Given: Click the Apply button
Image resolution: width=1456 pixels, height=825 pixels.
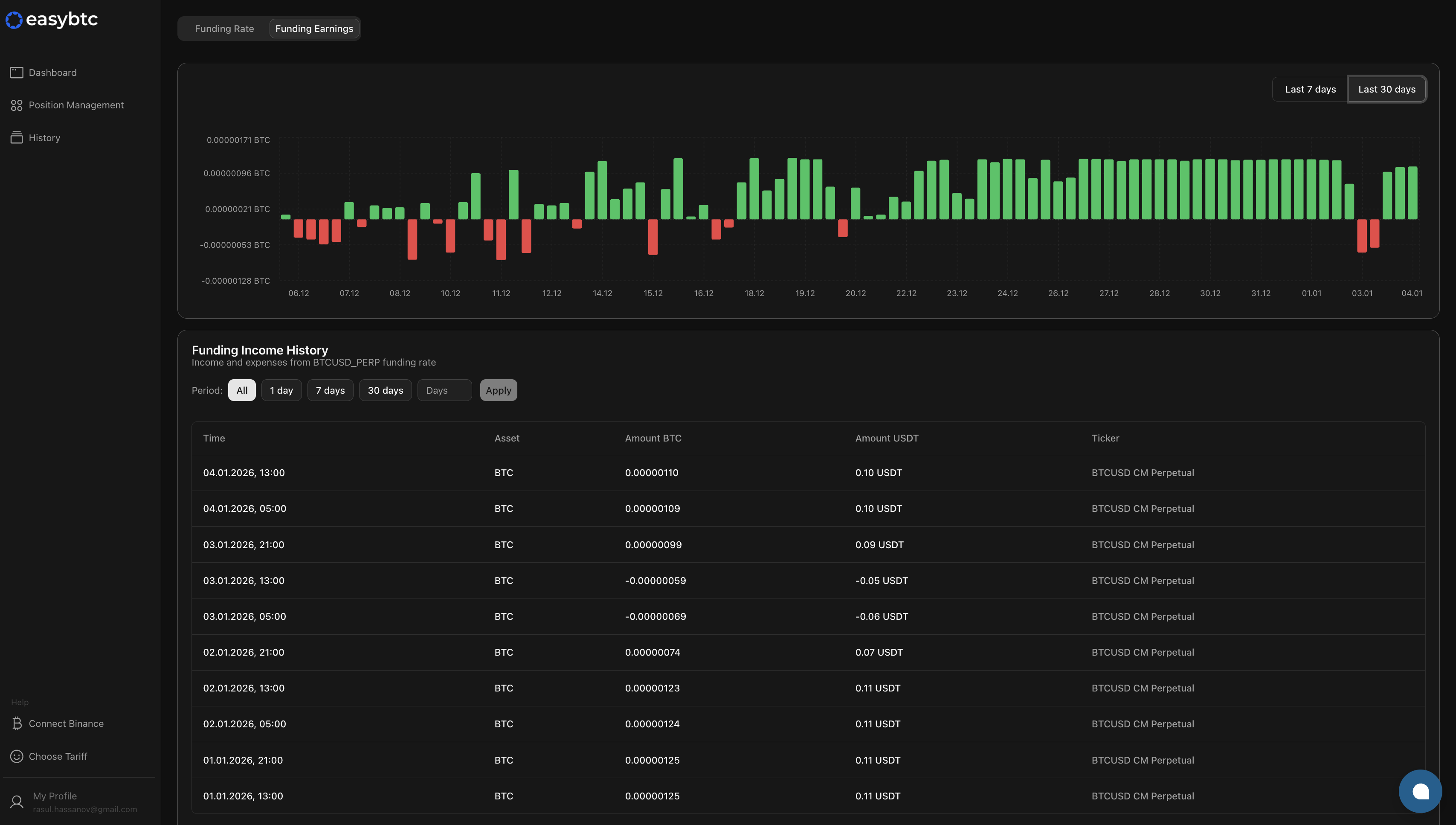Looking at the screenshot, I should coord(499,390).
